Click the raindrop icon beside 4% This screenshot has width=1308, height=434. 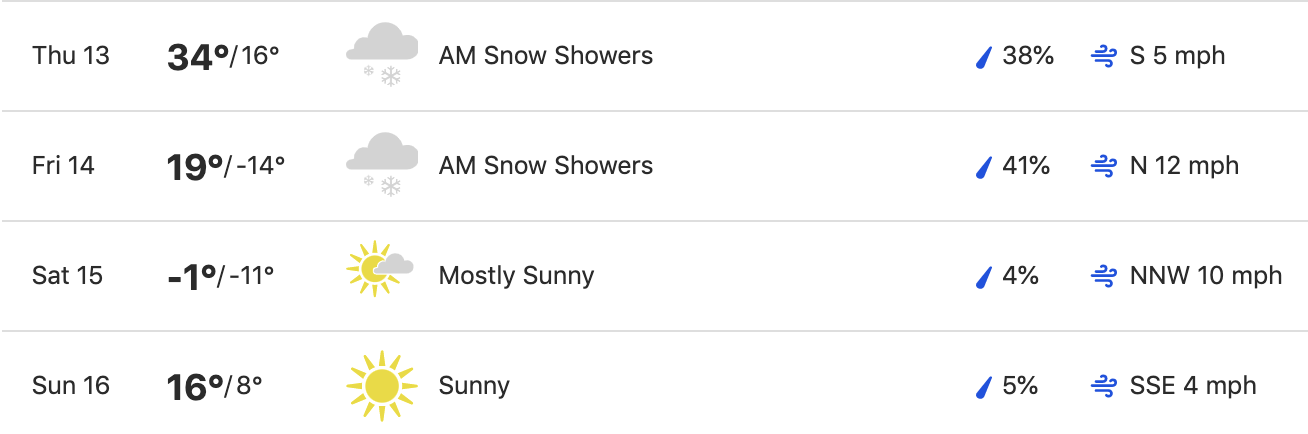point(982,277)
